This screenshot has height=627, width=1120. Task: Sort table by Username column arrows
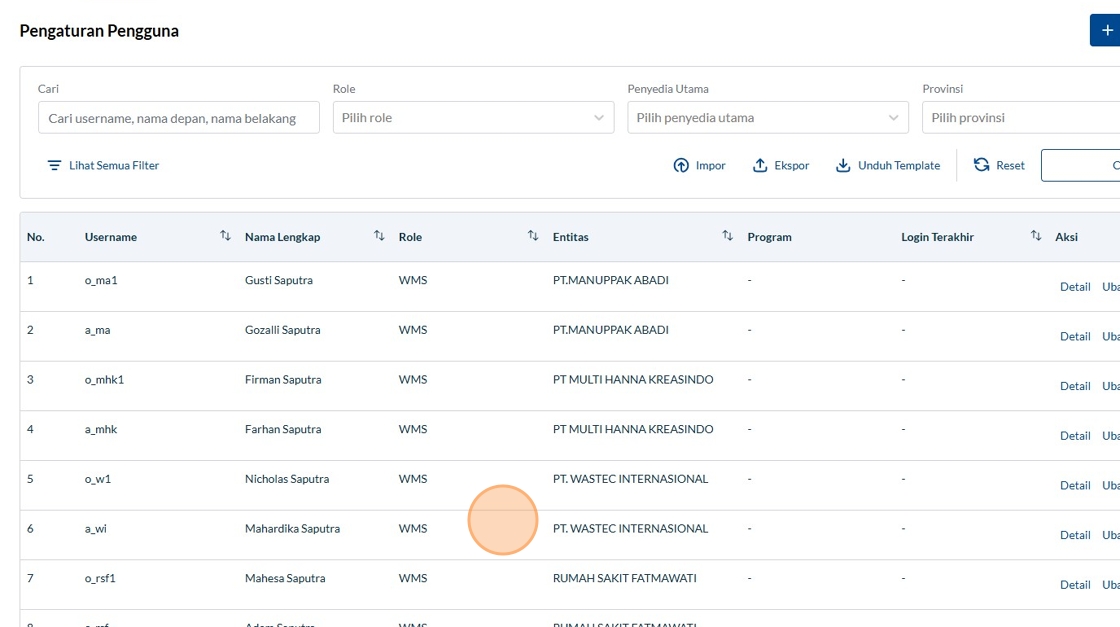225,236
